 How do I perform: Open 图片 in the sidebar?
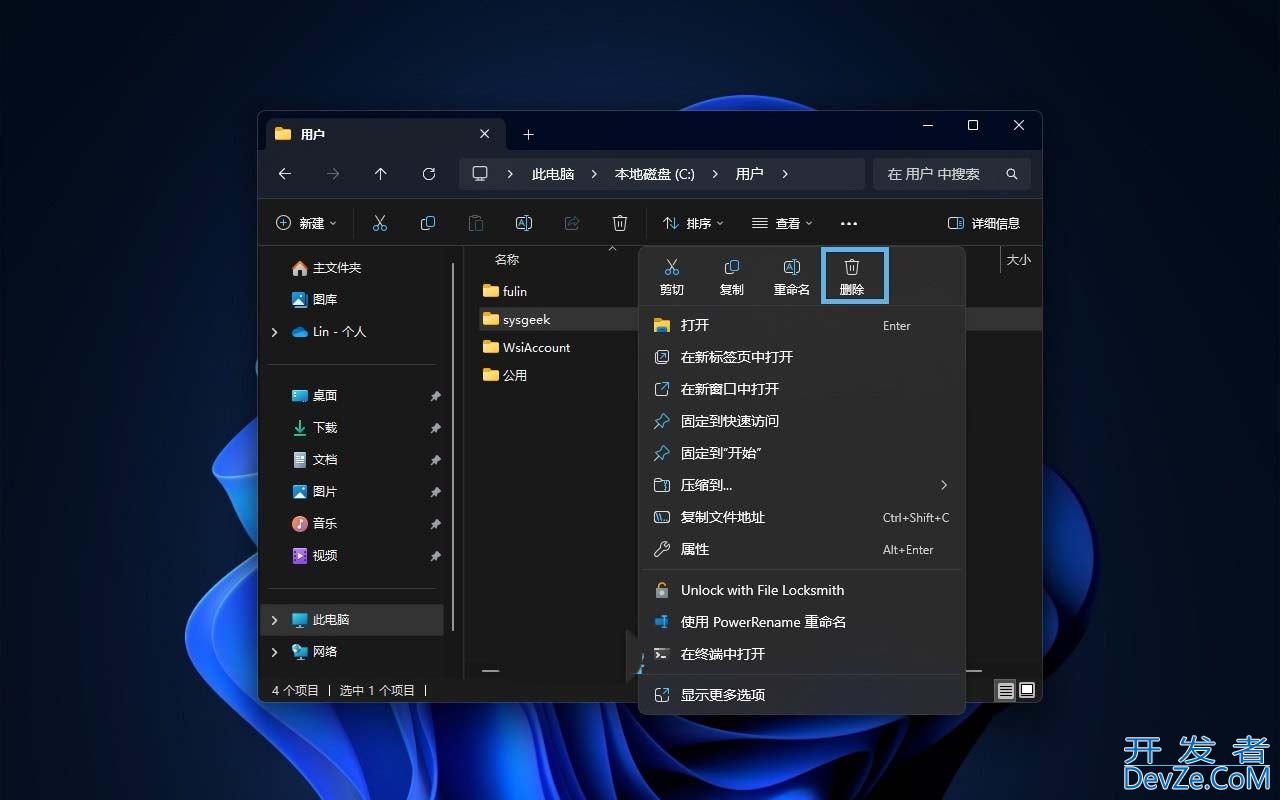[x=314, y=492]
